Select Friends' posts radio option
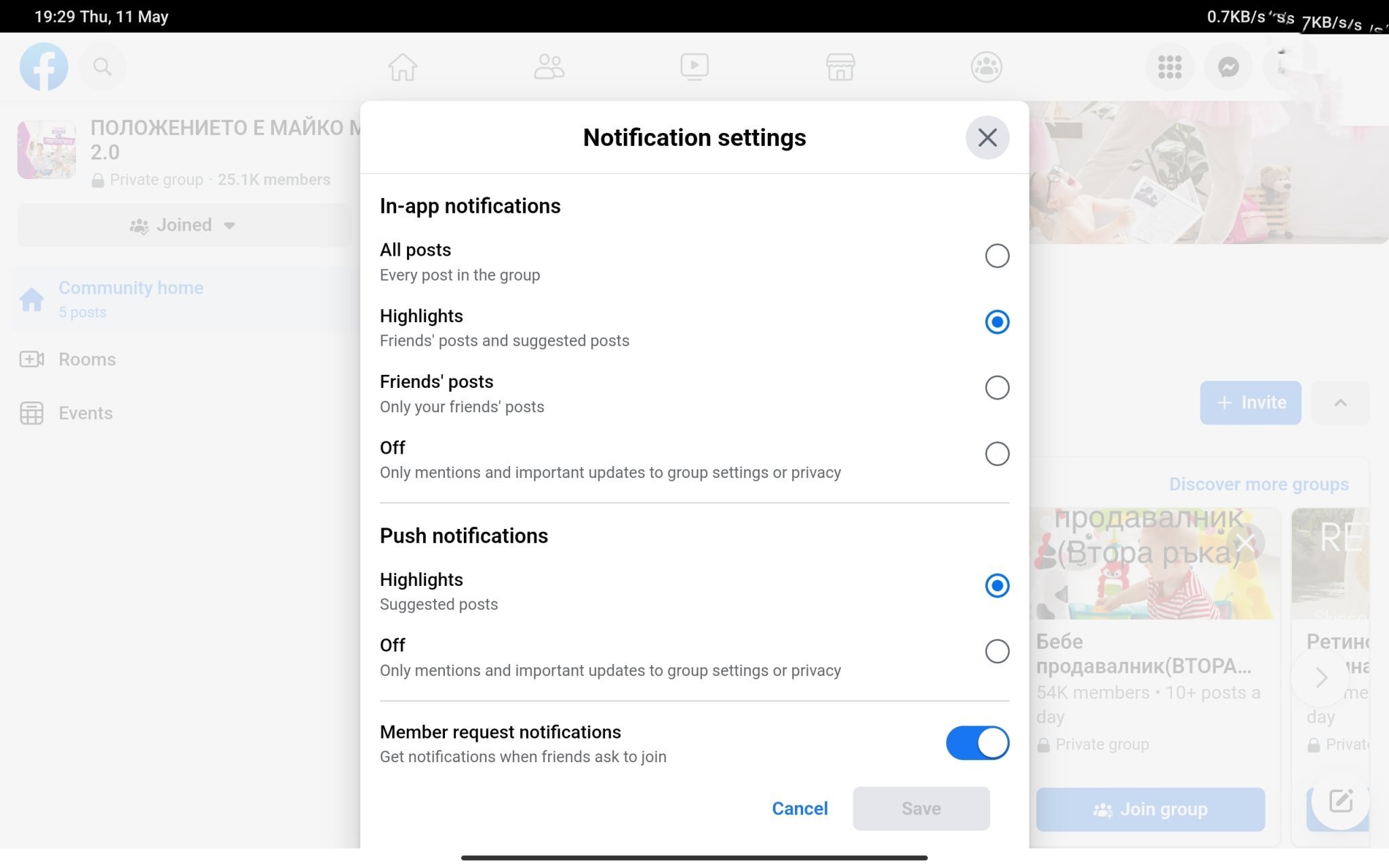This screenshot has height=868, width=1389. click(996, 388)
